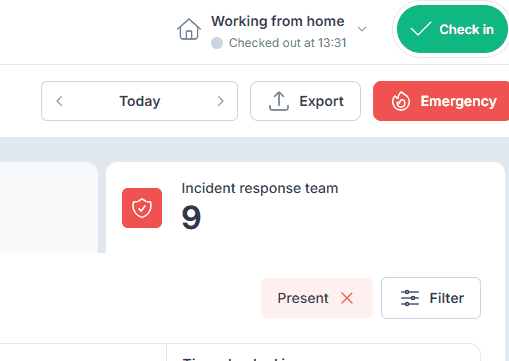Click the Export button
Image resolution: width=509 pixels, height=361 pixels.
pyautogui.click(x=305, y=101)
